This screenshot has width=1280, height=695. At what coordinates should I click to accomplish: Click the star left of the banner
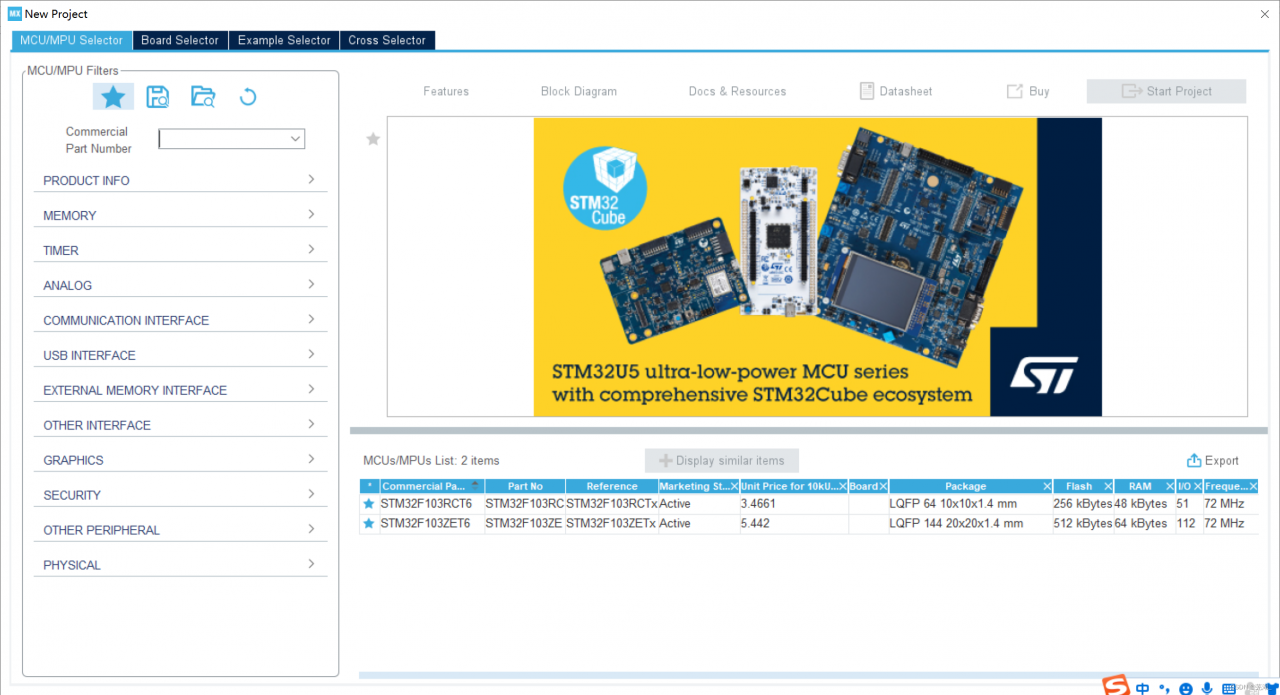pyautogui.click(x=373, y=139)
